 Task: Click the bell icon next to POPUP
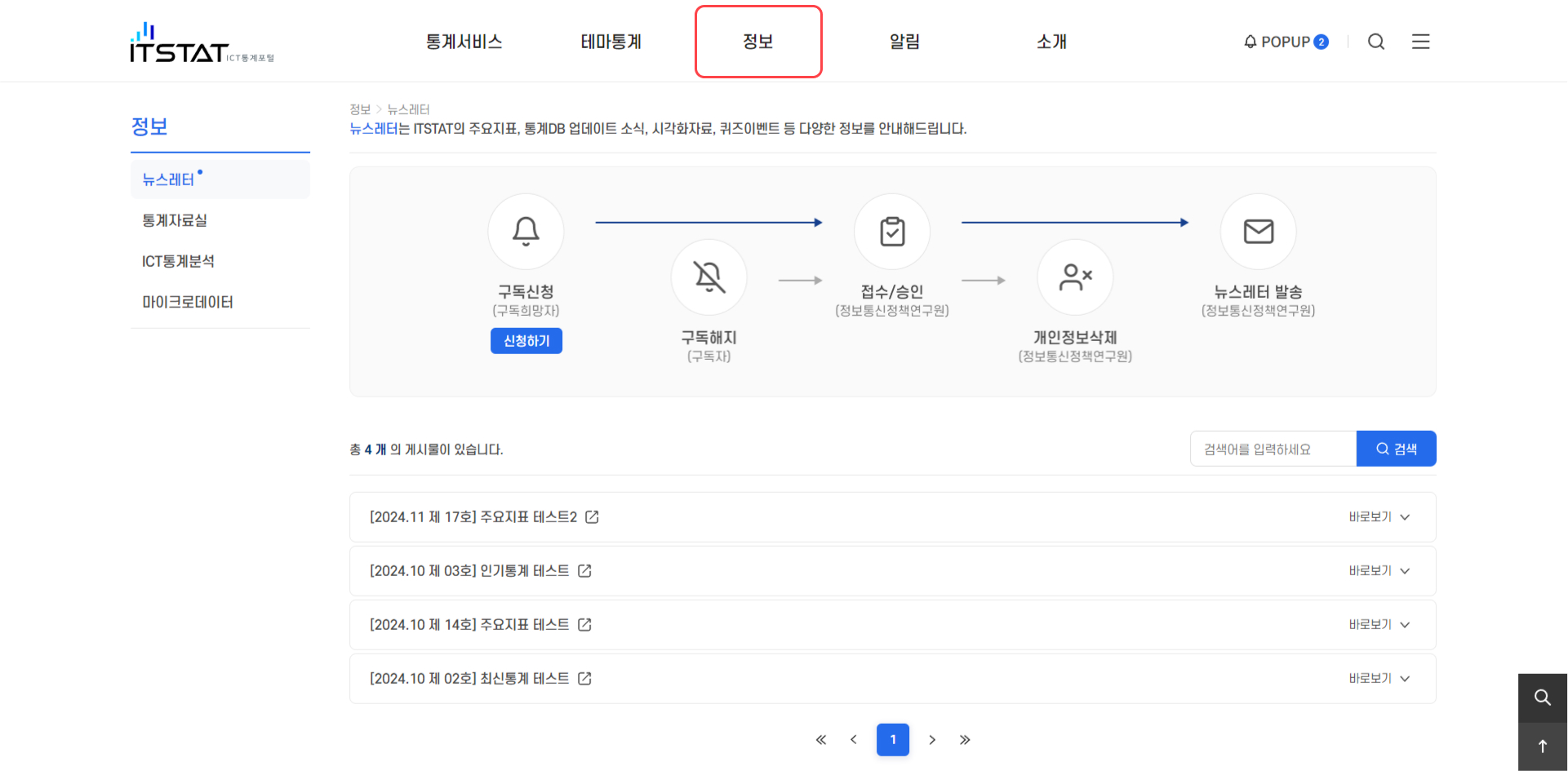coord(1250,42)
